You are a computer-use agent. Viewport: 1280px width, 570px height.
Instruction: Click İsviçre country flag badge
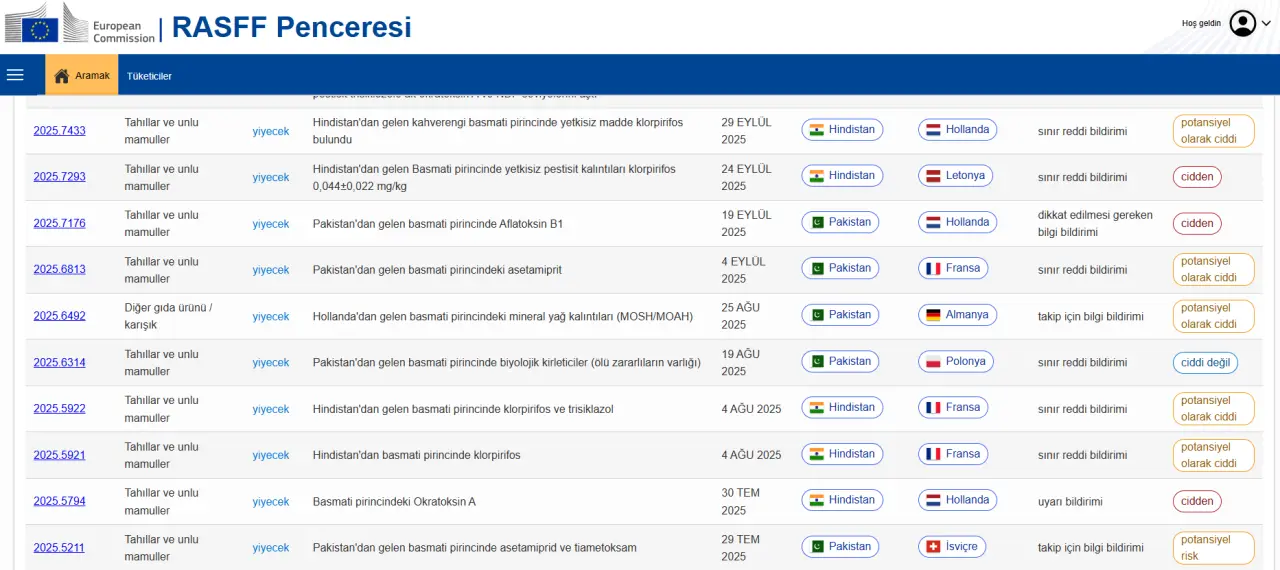tap(952, 547)
